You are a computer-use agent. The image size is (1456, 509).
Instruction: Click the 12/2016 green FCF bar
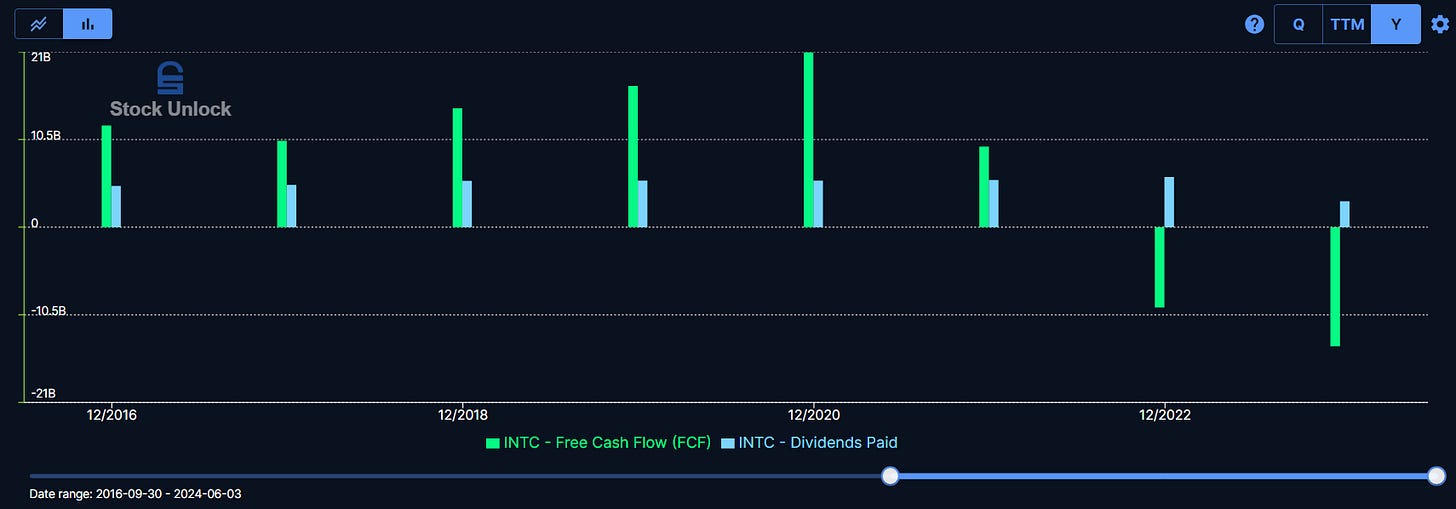(x=106, y=176)
